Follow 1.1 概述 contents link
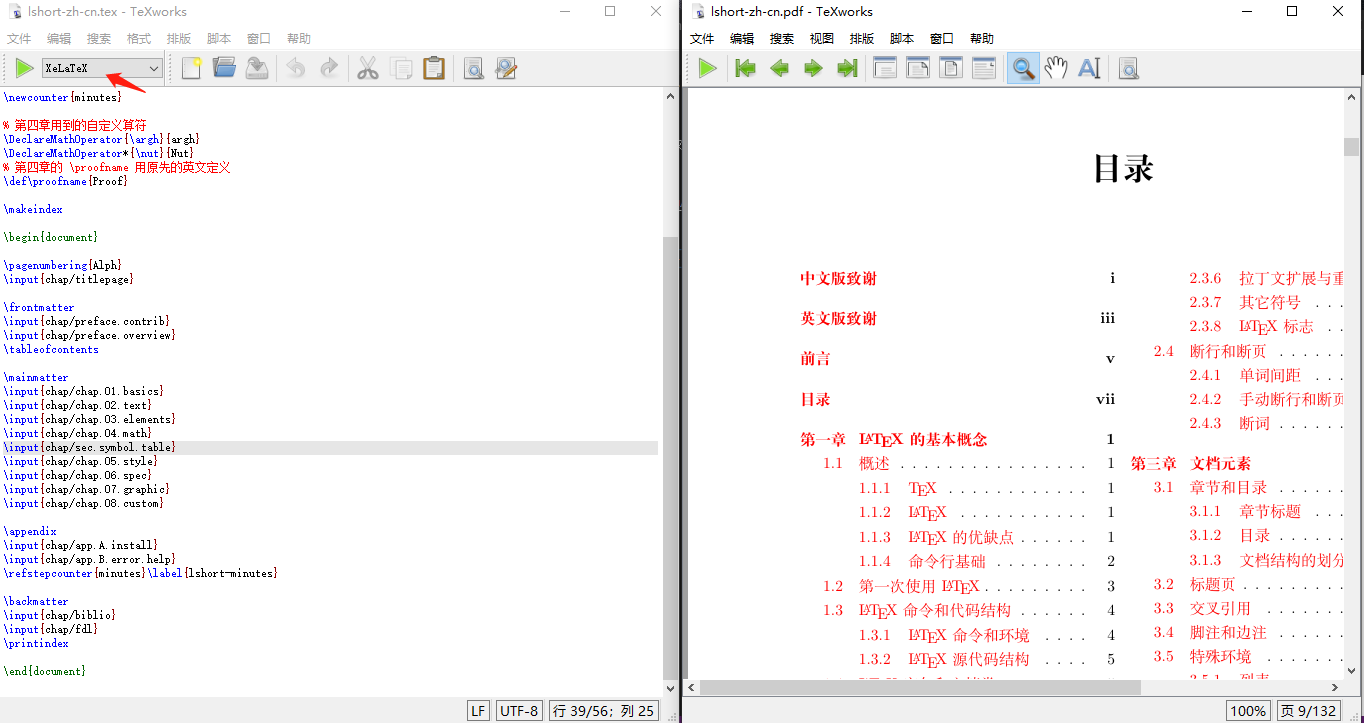Image resolution: width=1364 pixels, height=723 pixels. click(856, 463)
